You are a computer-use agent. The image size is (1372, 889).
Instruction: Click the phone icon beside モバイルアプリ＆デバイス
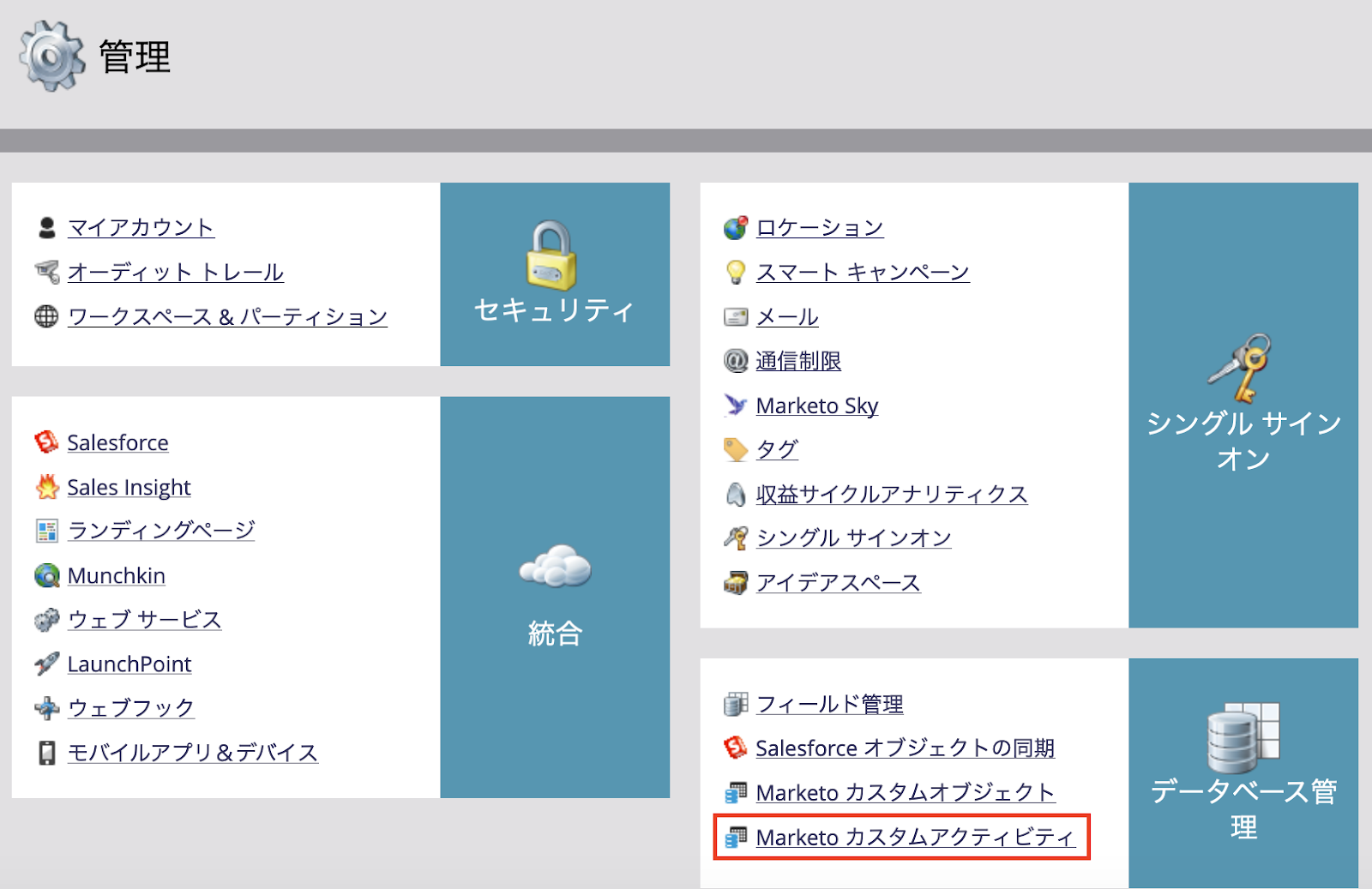(x=46, y=753)
